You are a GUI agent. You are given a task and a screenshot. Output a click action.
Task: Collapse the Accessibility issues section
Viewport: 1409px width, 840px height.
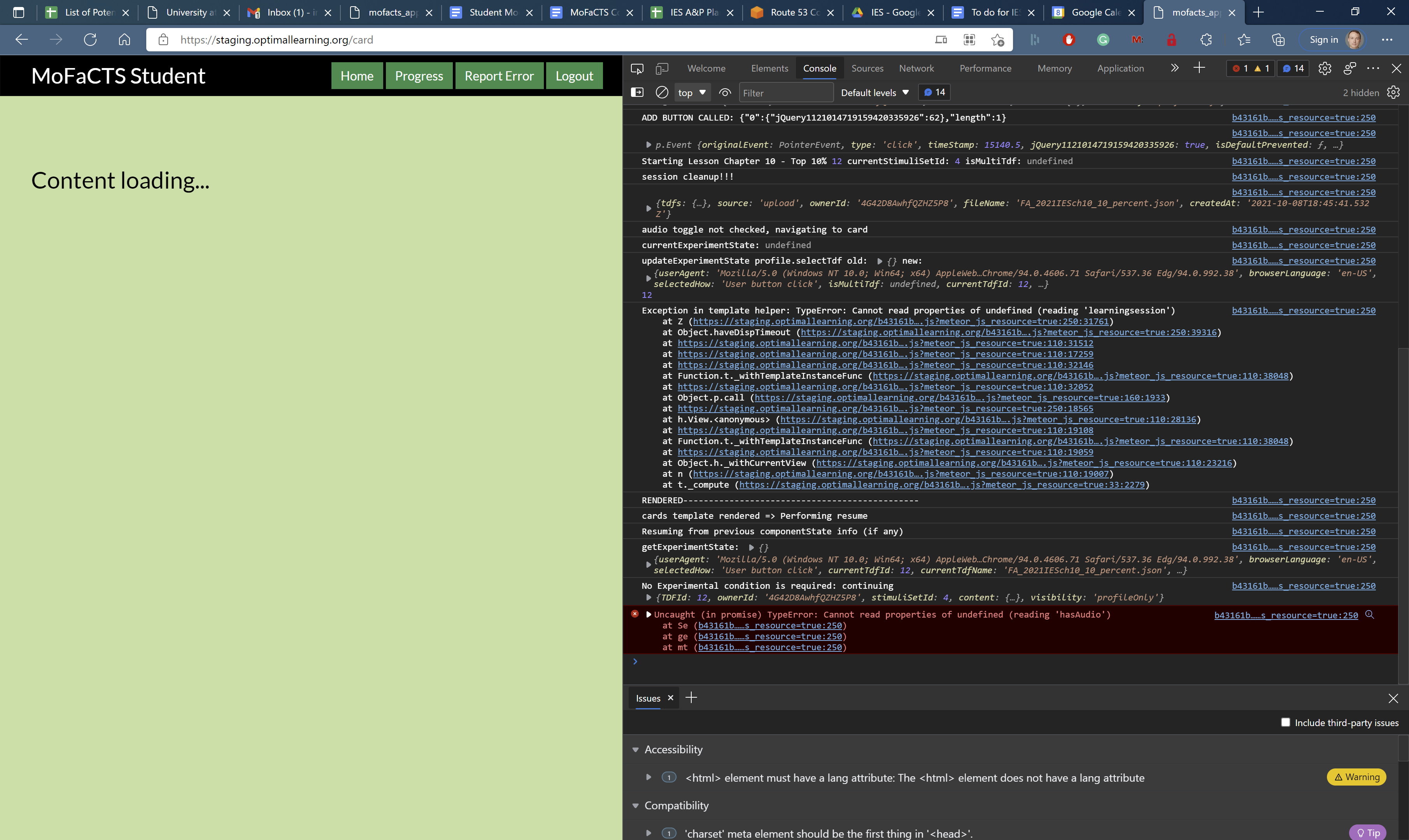(635, 749)
